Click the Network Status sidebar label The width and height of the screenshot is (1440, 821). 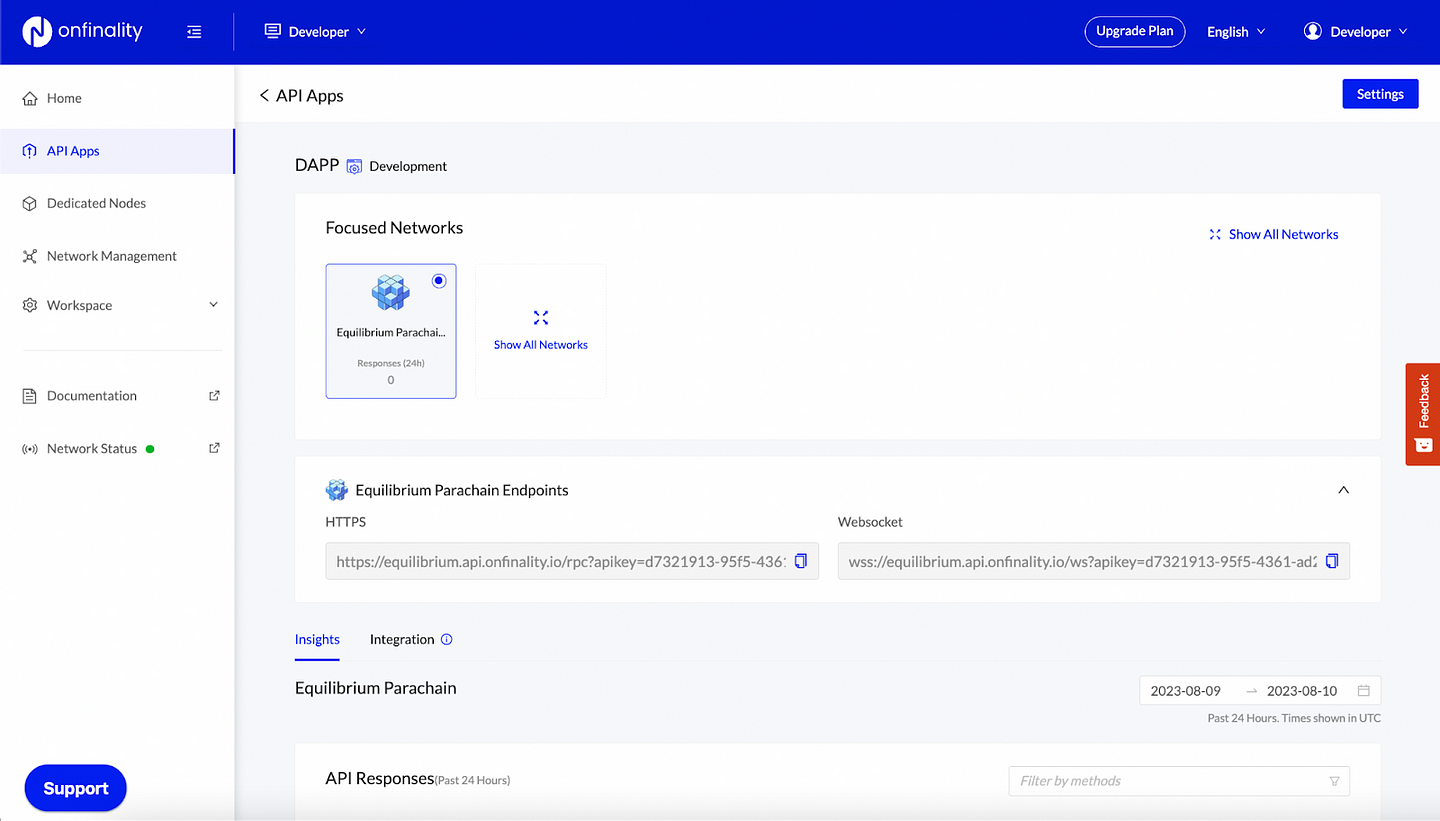pos(92,449)
